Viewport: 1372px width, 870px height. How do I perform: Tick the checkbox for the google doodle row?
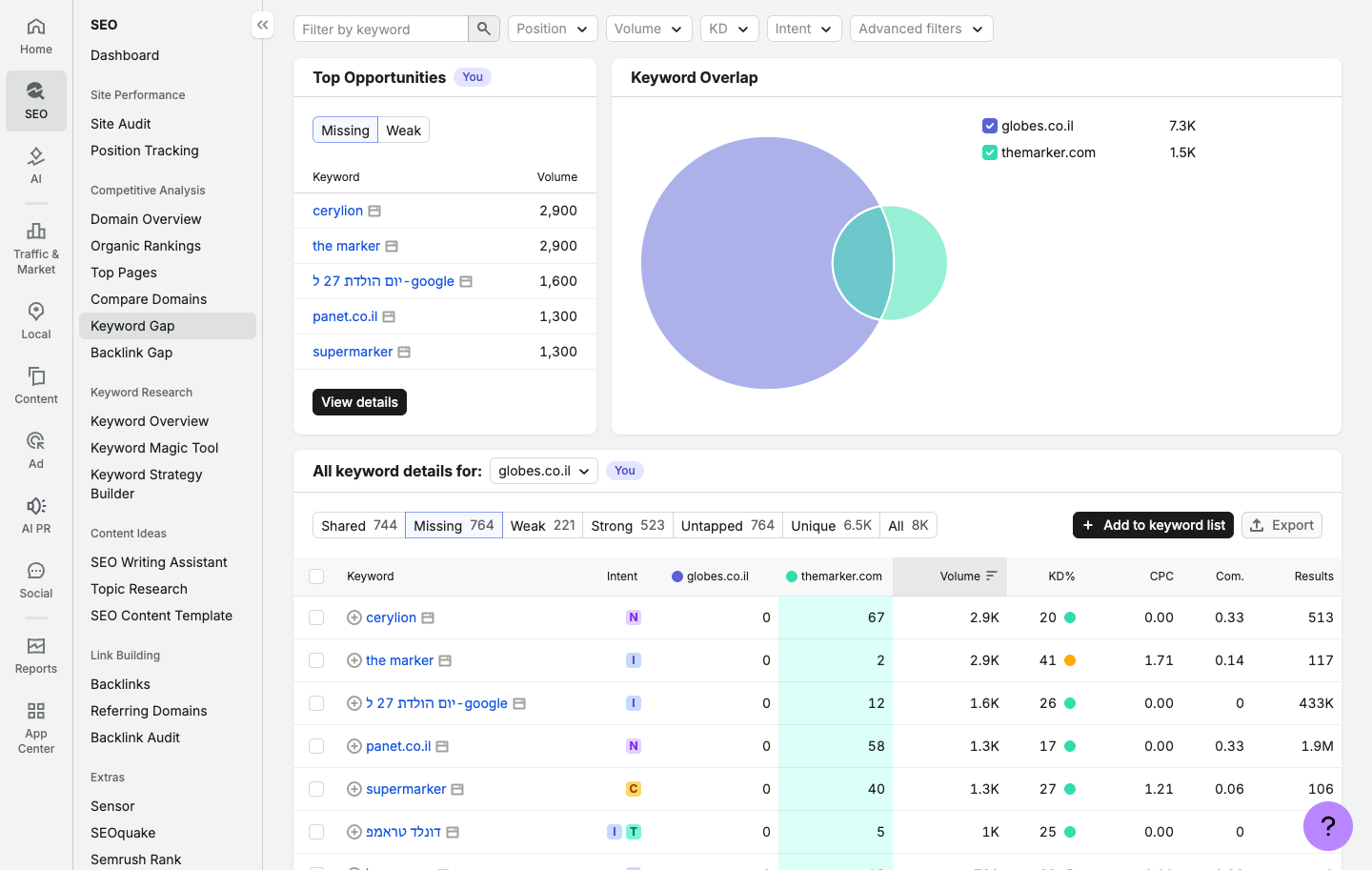pyautogui.click(x=316, y=703)
